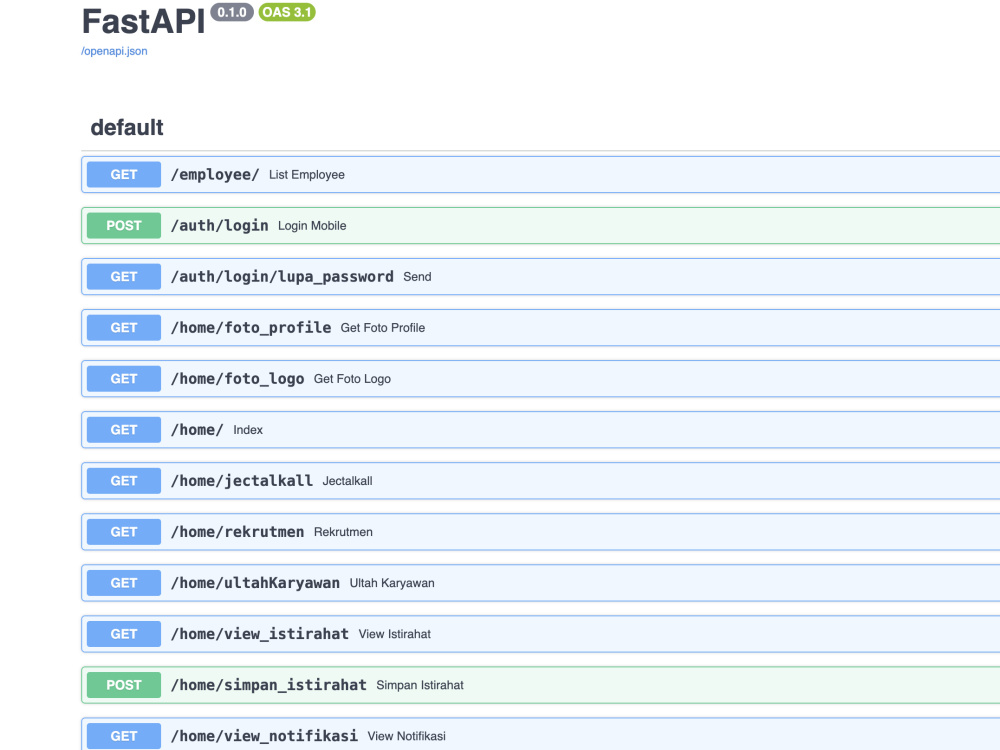Image resolution: width=1000 pixels, height=750 pixels.
Task: Open the /openapi.json link
Action: click(x=114, y=51)
